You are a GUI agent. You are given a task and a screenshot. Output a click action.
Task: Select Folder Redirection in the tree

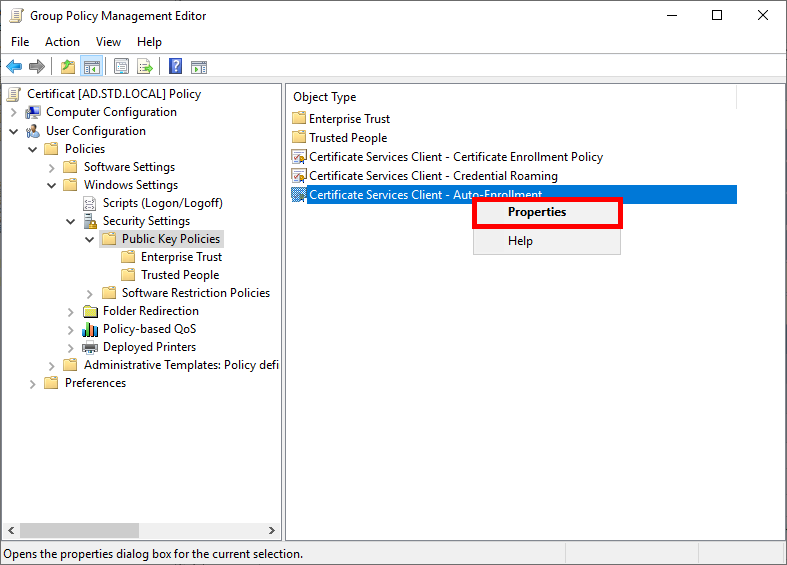[150, 311]
